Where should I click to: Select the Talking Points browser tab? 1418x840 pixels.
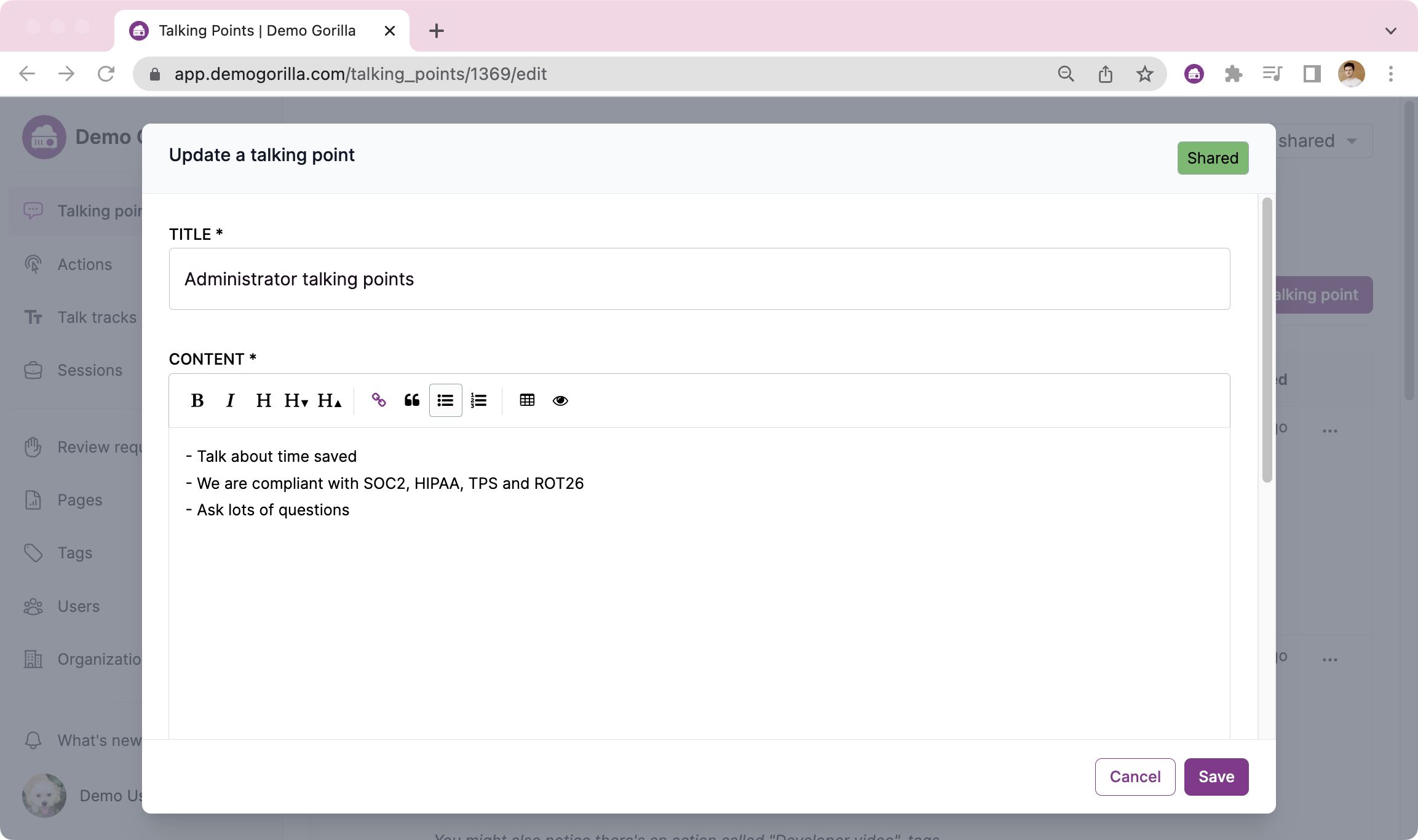coord(258,31)
